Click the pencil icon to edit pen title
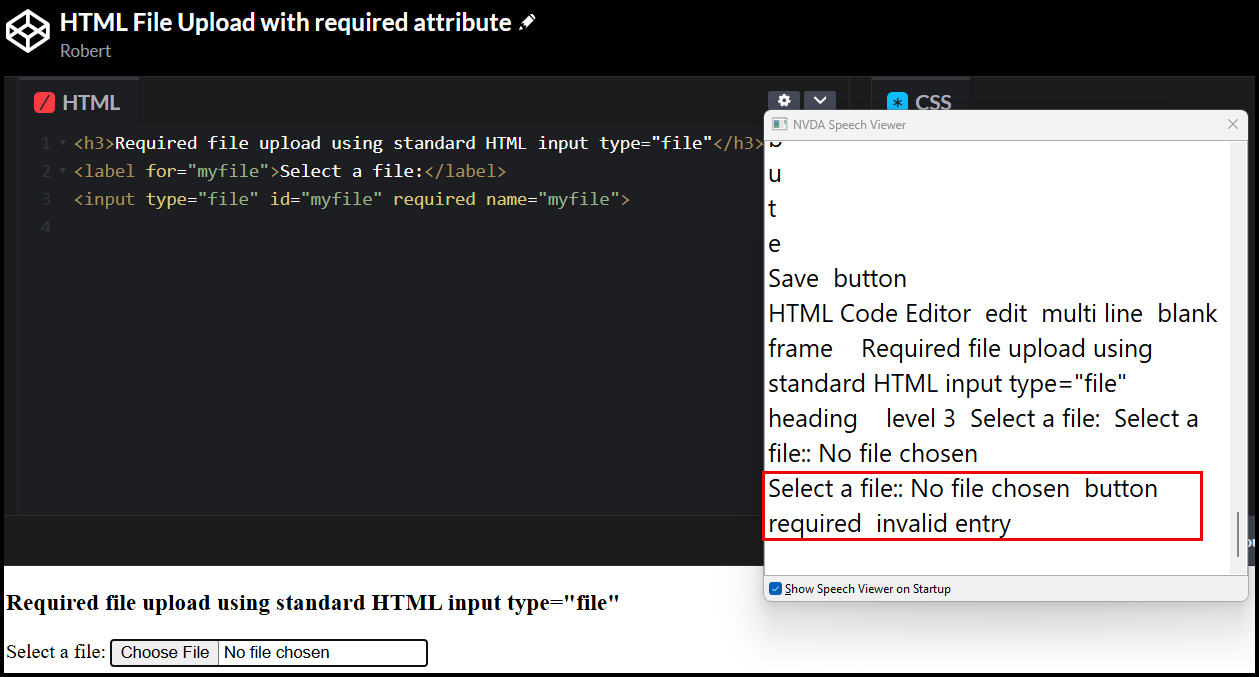Screen dimensions: 1259x677 [528, 22]
